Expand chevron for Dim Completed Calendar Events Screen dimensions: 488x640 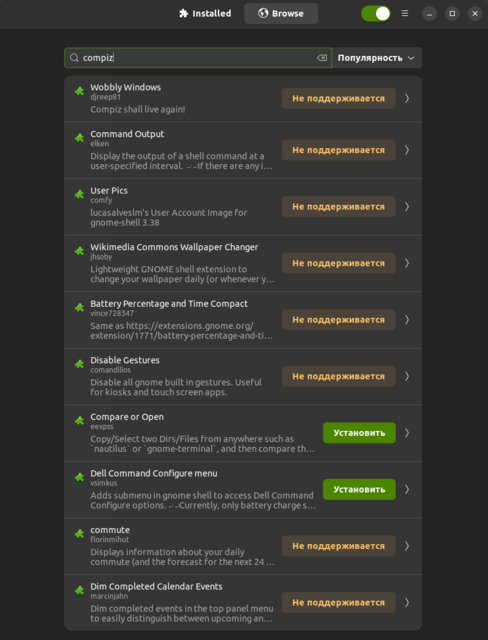coord(407,602)
